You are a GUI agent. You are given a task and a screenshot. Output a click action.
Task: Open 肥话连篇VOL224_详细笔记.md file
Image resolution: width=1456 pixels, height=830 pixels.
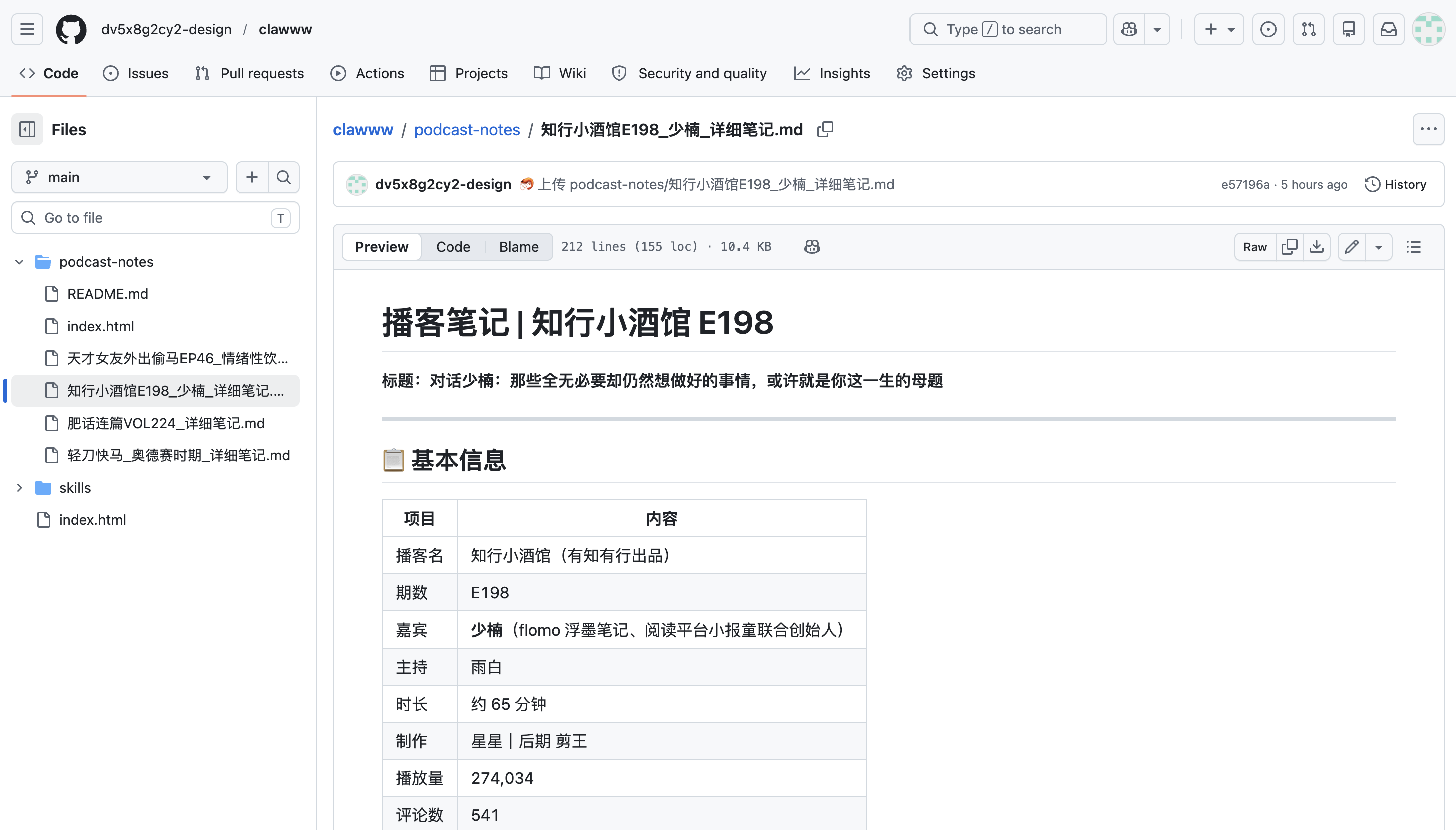click(x=165, y=423)
